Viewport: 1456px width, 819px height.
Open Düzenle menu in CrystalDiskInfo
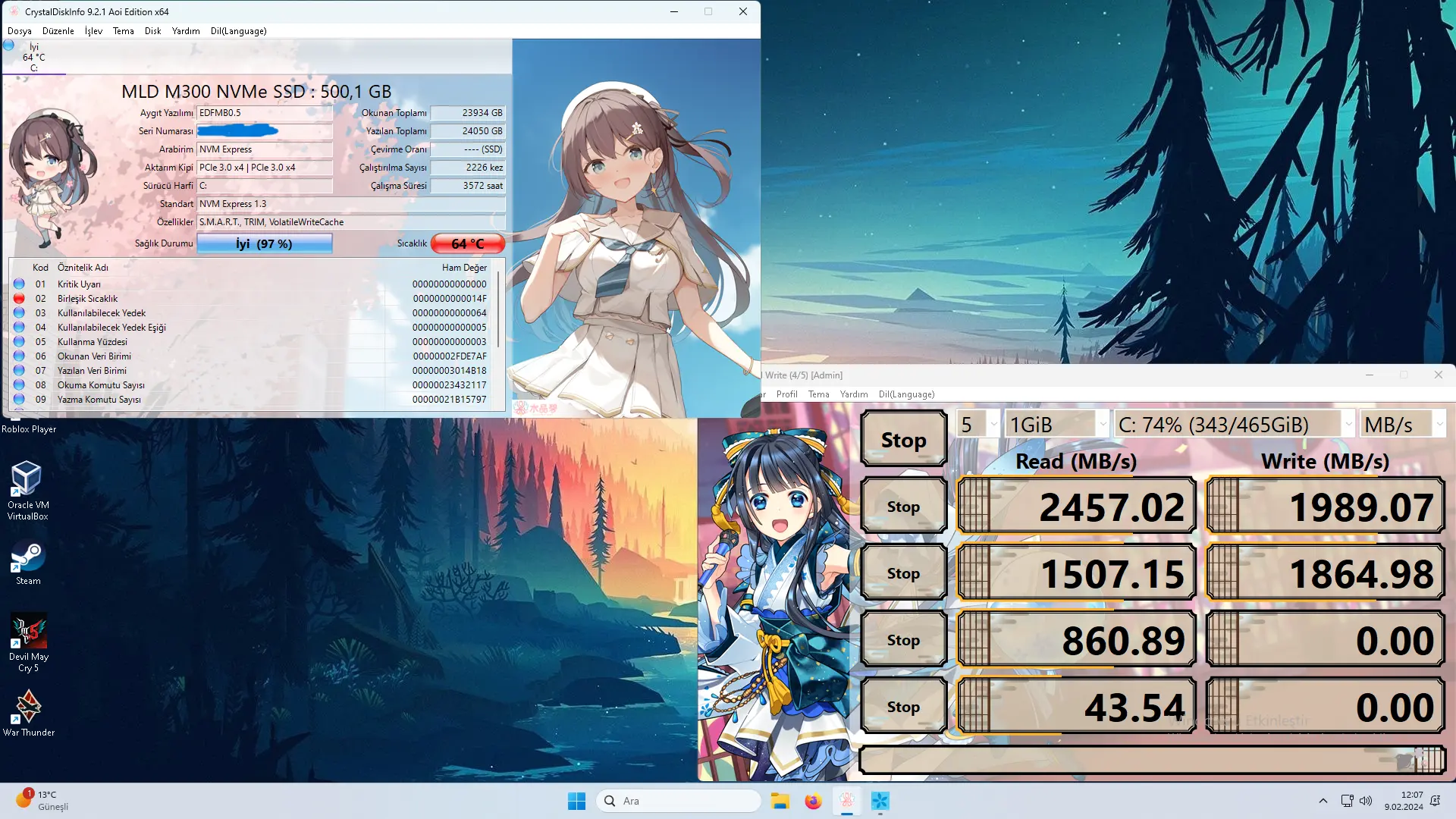pos(58,31)
